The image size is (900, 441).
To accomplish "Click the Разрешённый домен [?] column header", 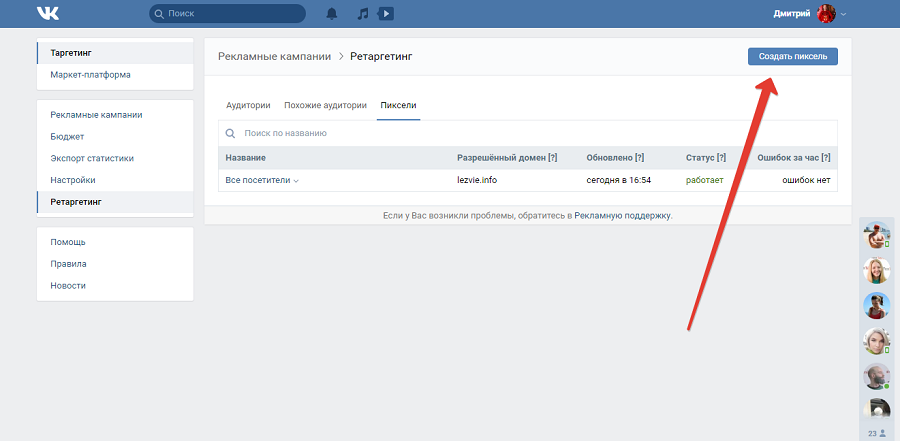I will pyautogui.click(x=507, y=158).
